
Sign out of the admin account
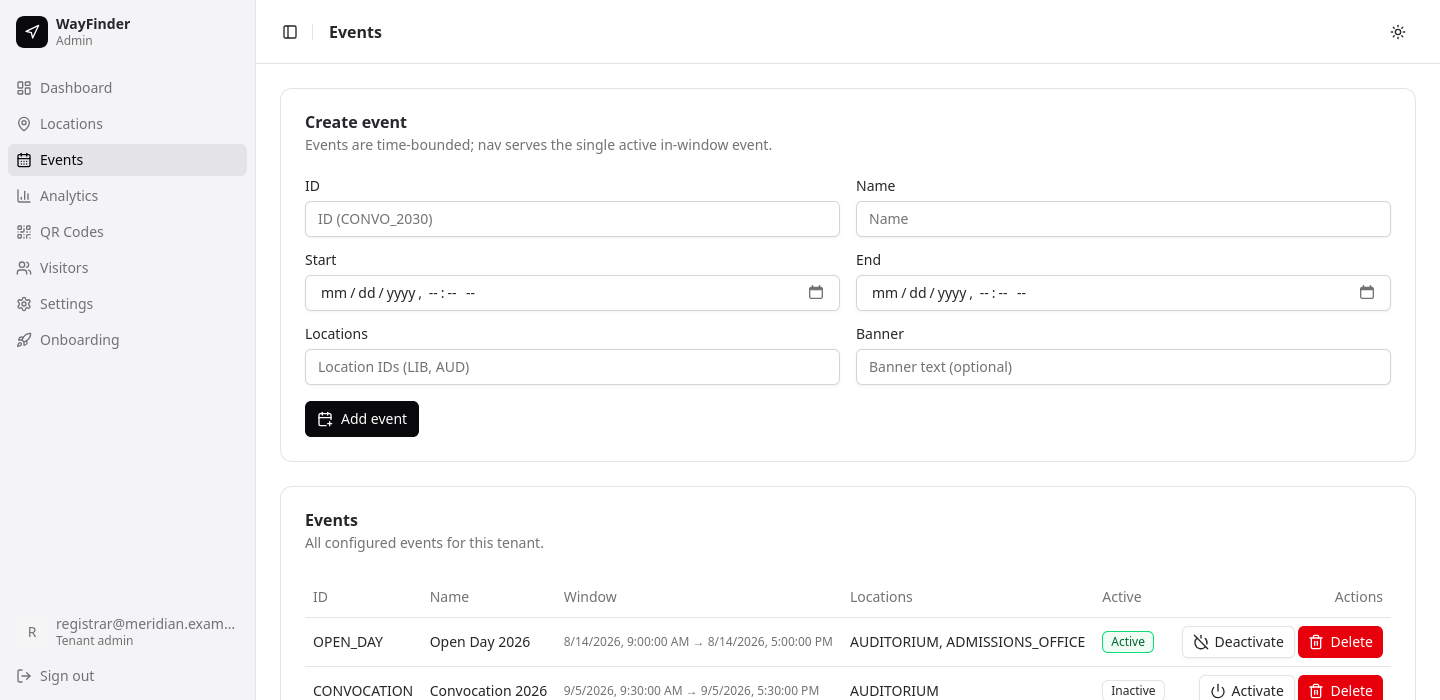point(128,676)
